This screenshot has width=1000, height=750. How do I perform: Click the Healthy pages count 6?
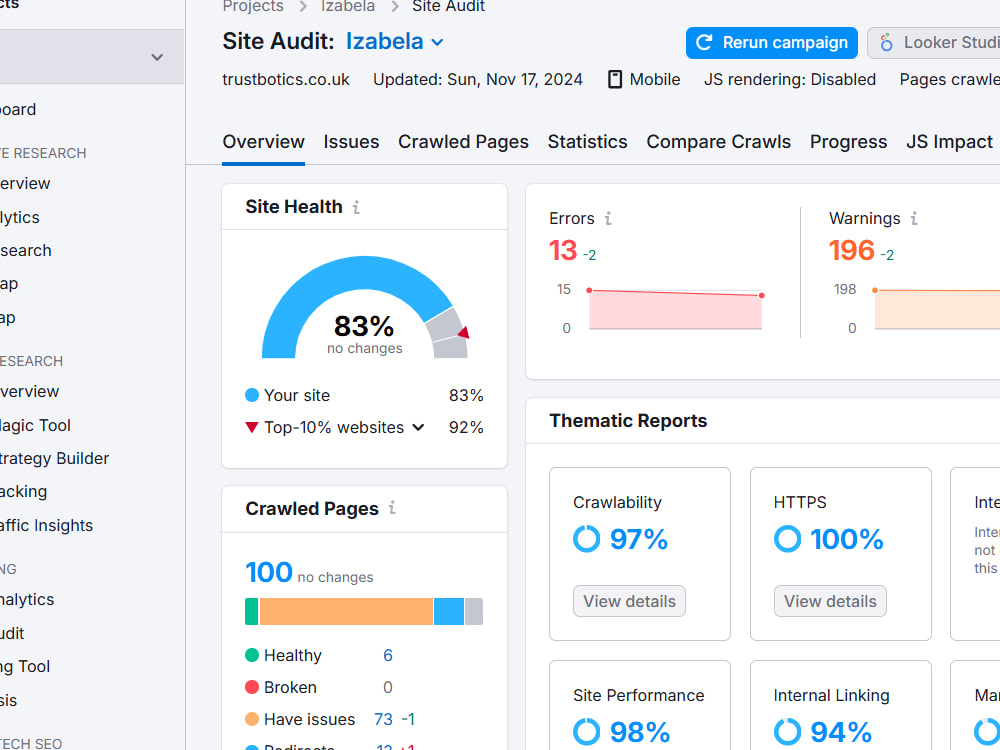point(388,655)
